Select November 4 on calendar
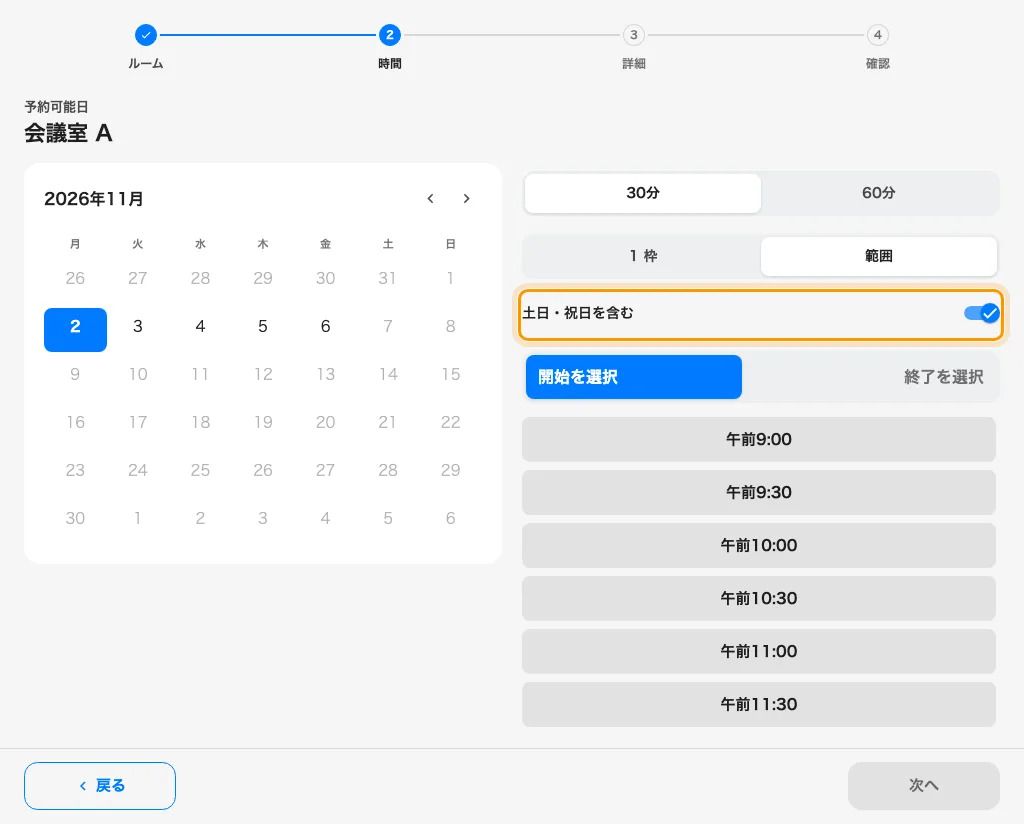Image resolution: width=1024 pixels, height=824 pixels. 200,326
